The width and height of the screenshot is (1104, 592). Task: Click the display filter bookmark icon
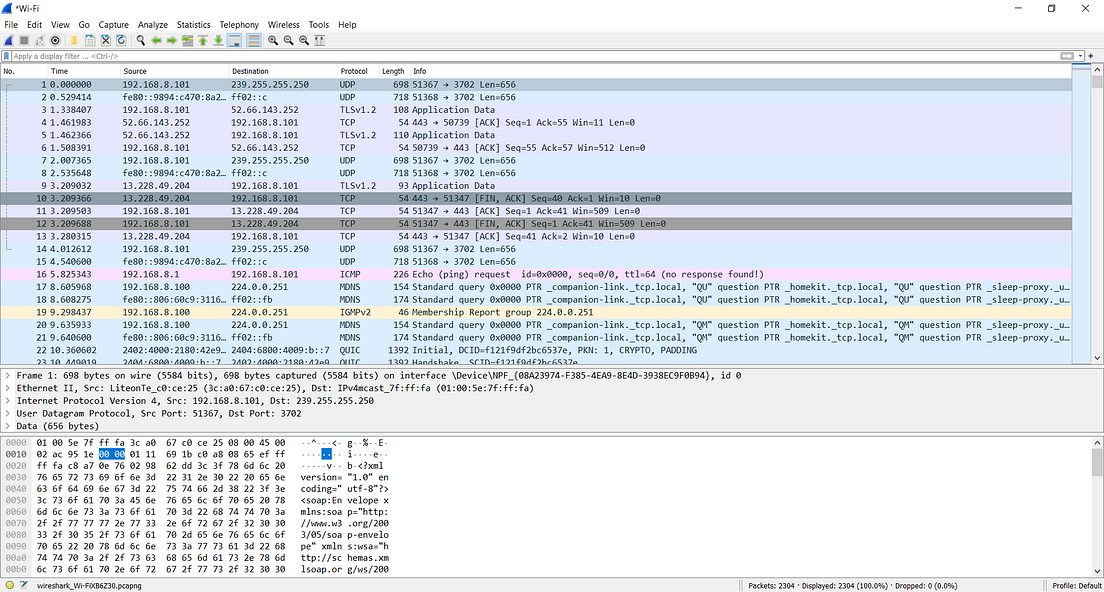6,56
